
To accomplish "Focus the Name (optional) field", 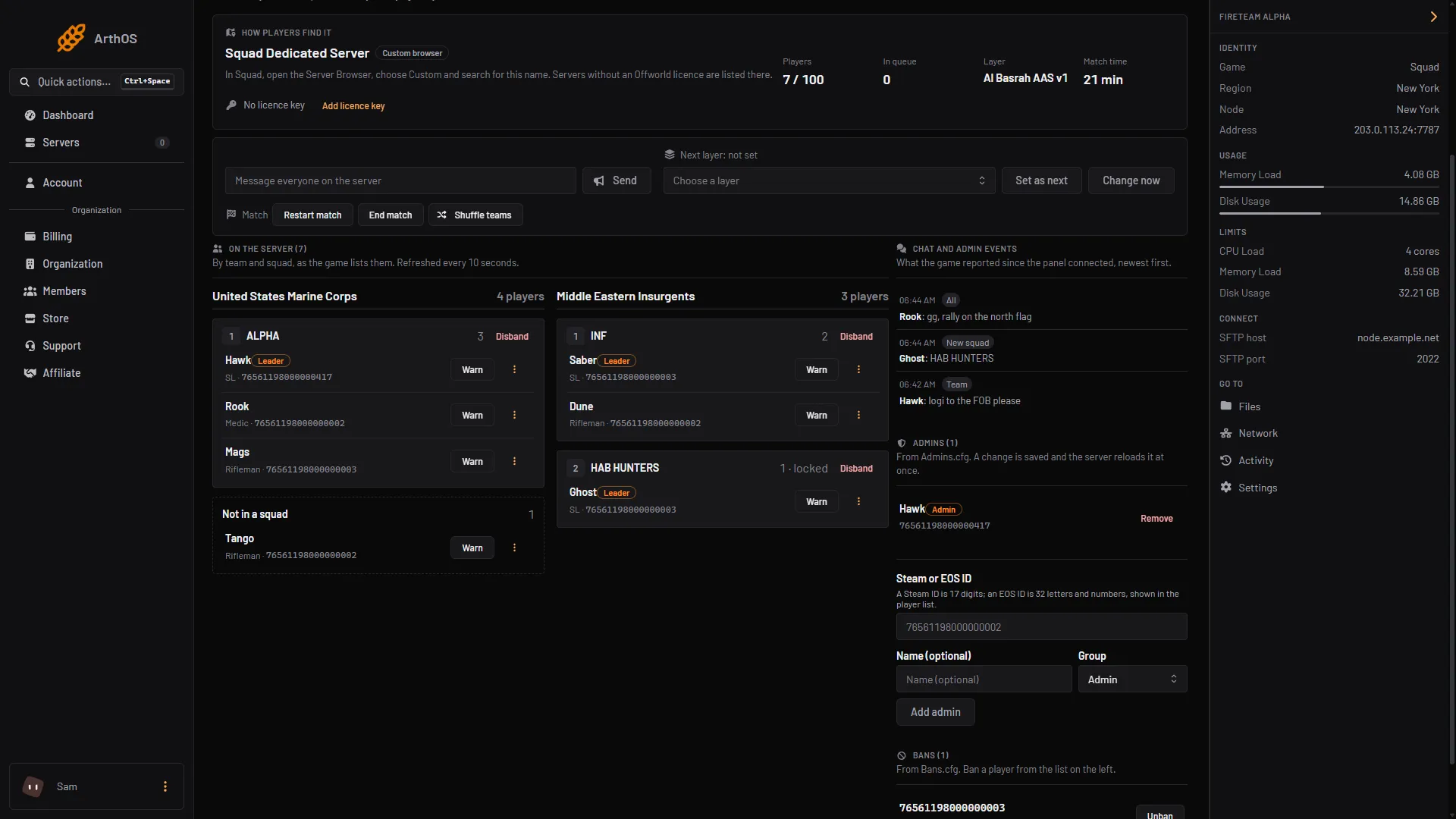I will click(984, 679).
